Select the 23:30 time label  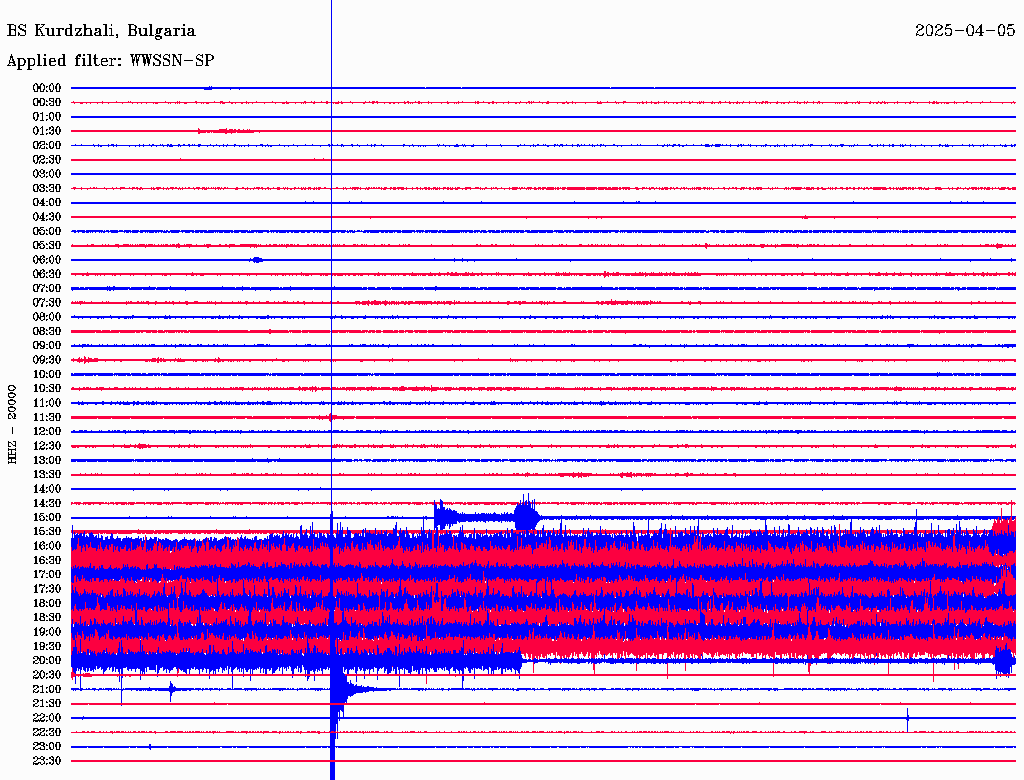(x=47, y=761)
